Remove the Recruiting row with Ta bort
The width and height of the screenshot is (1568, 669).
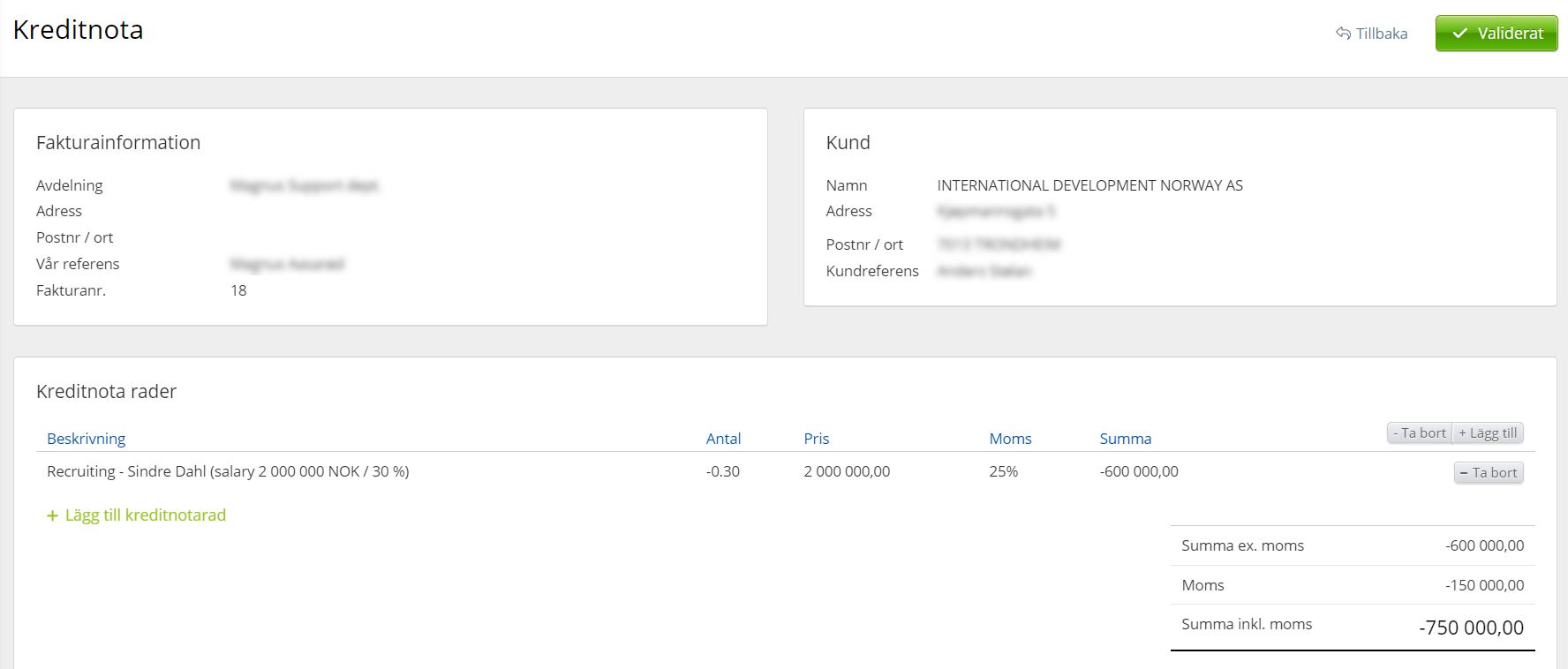coord(1488,473)
